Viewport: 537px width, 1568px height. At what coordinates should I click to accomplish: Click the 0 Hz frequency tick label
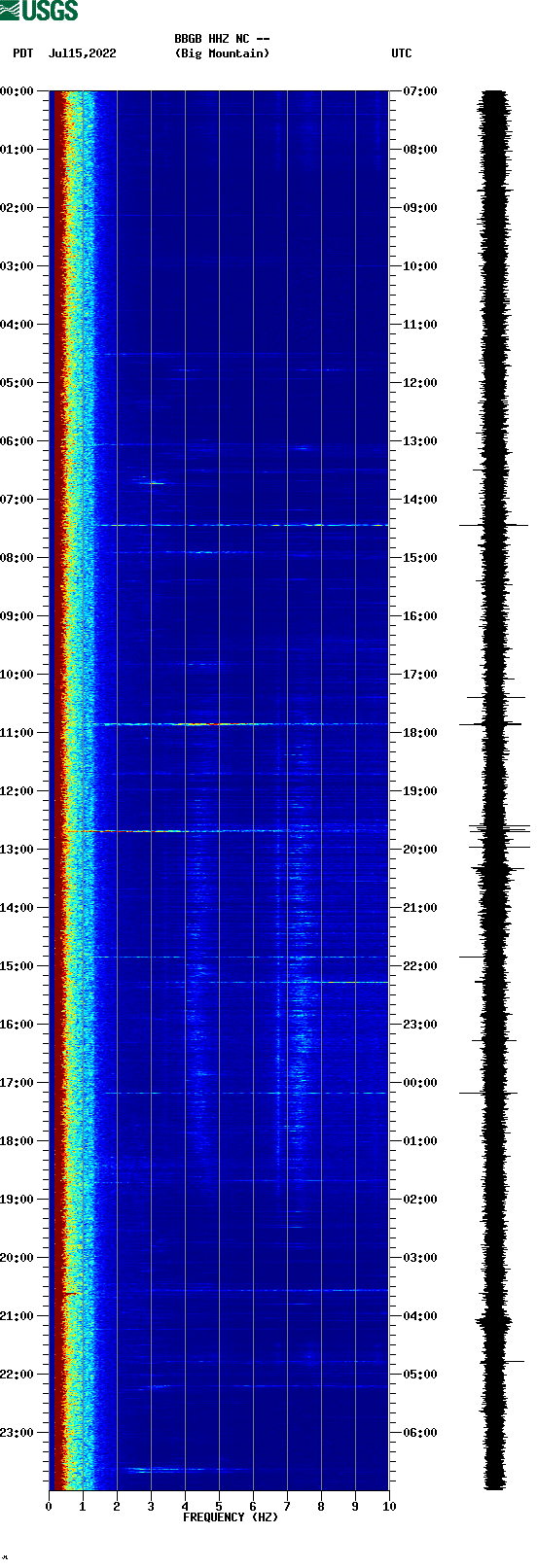[49, 1507]
